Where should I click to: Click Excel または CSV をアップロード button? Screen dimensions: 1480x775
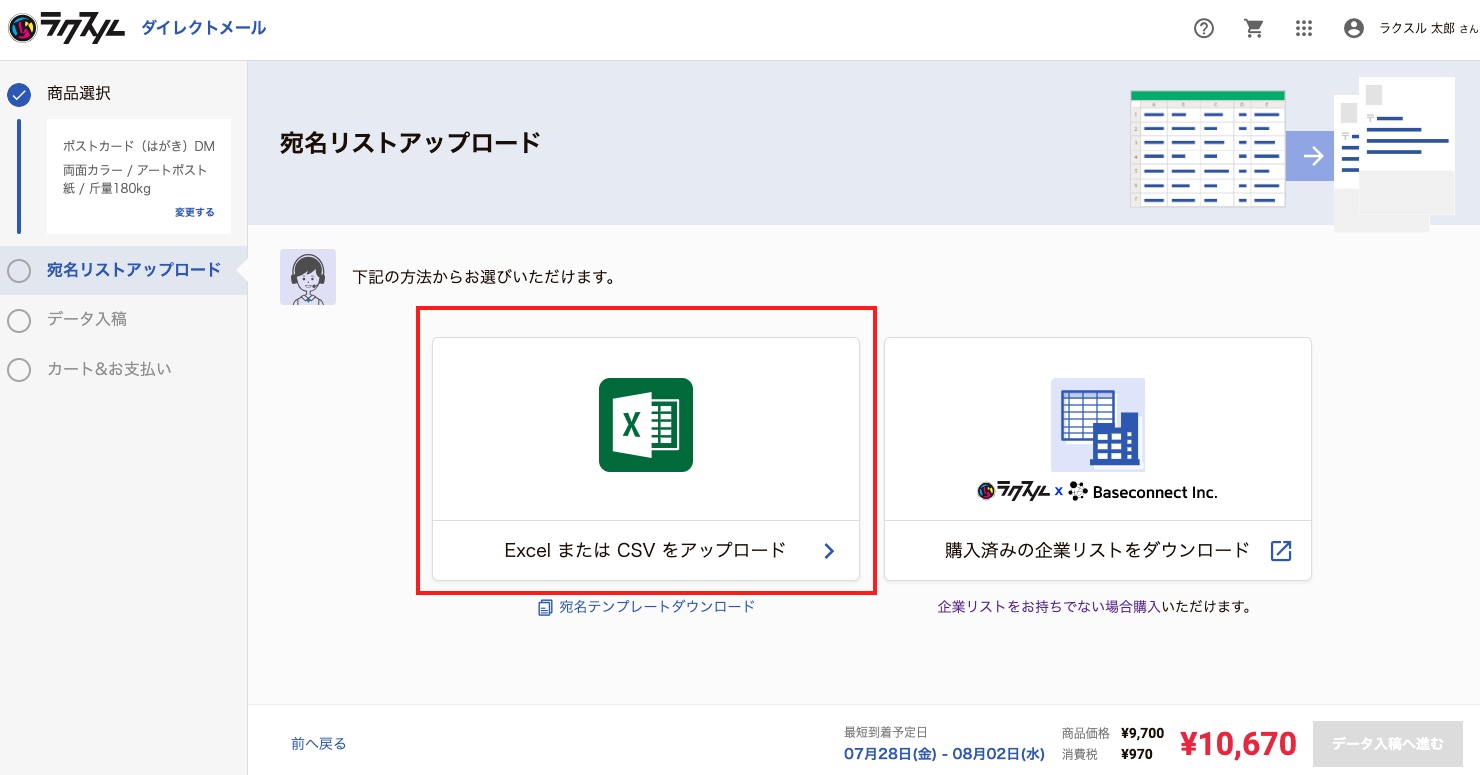pyautogui.click(x=646, y=550)
